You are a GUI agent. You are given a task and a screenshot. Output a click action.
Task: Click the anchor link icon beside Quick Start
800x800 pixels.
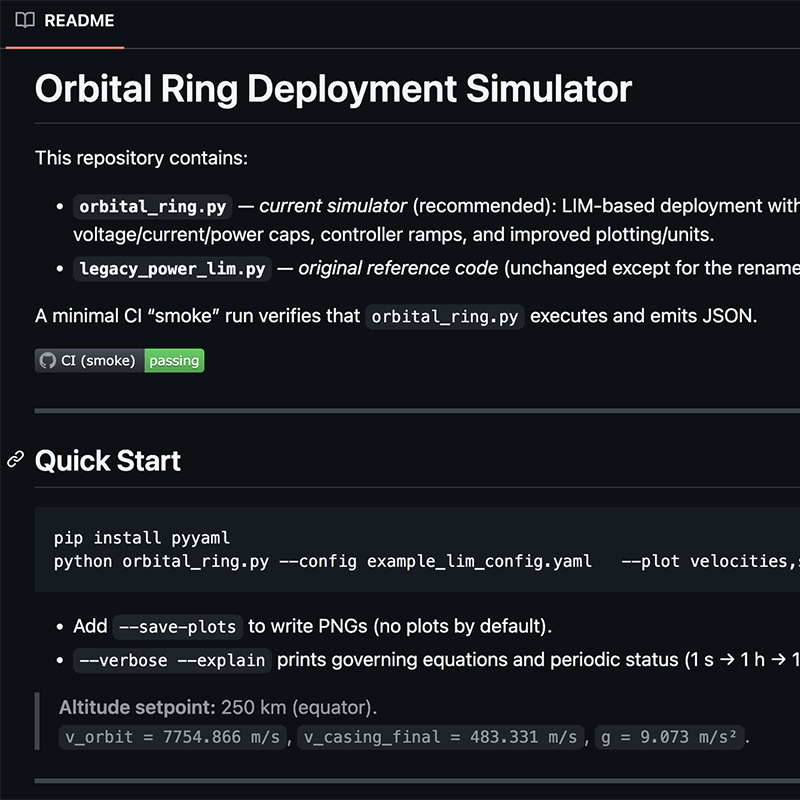point(15,460)
